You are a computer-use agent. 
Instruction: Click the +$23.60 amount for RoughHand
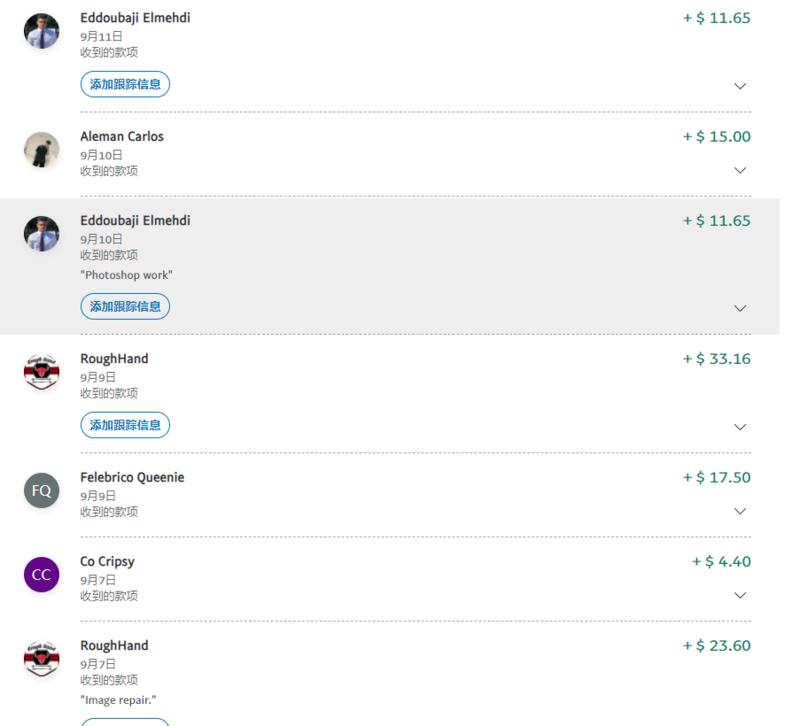pos(716,646)
